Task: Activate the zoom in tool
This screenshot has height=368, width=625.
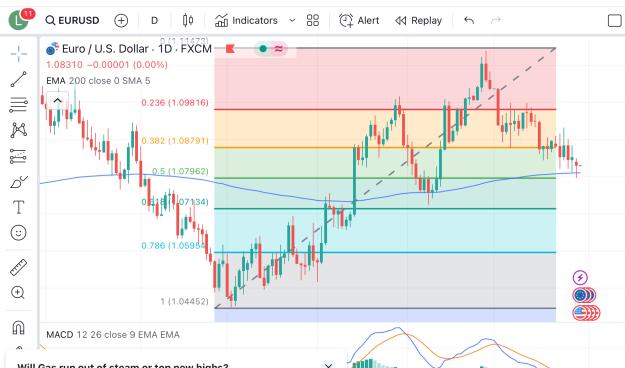Action: (18, 293)
